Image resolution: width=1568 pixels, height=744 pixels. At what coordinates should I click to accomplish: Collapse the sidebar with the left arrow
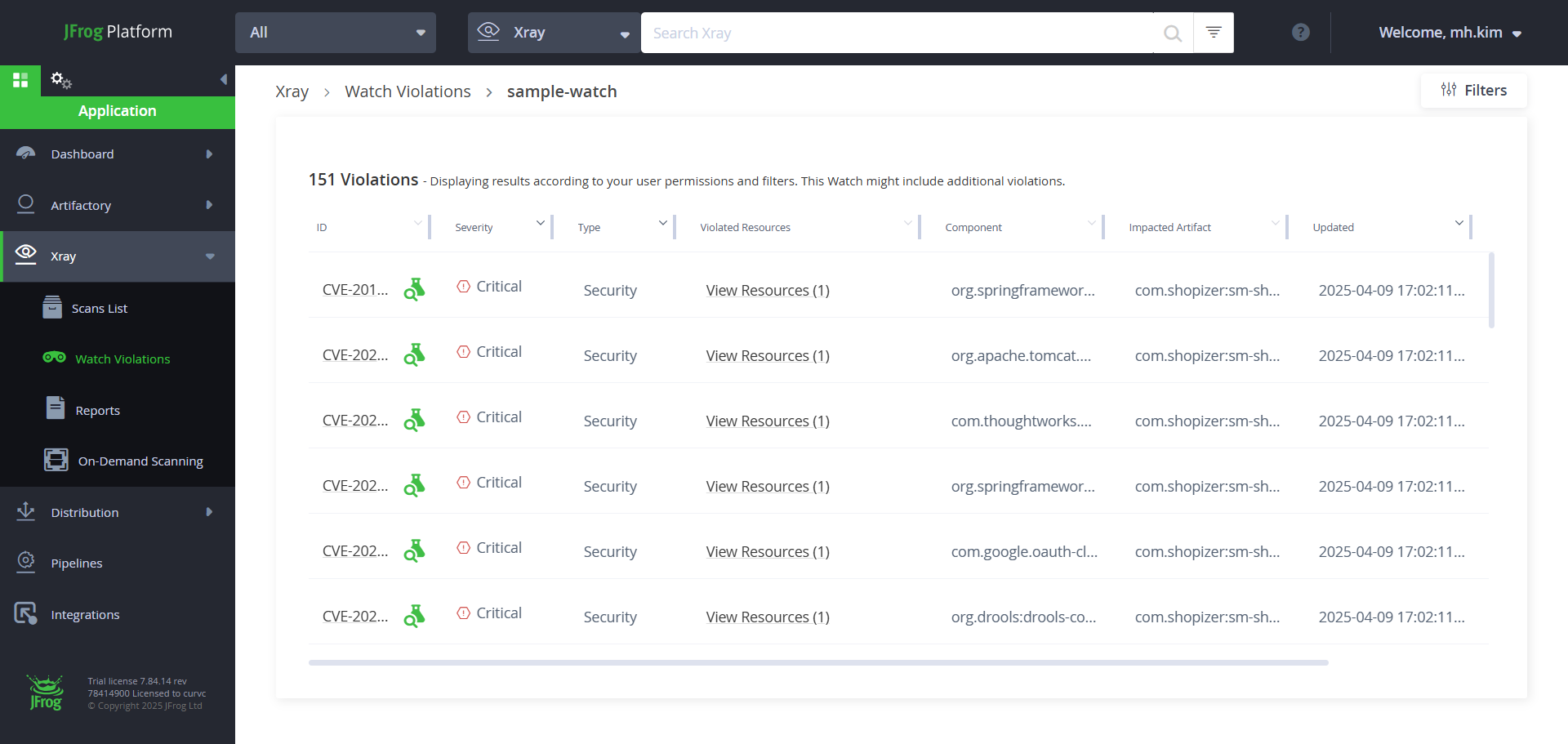[223, 79]
